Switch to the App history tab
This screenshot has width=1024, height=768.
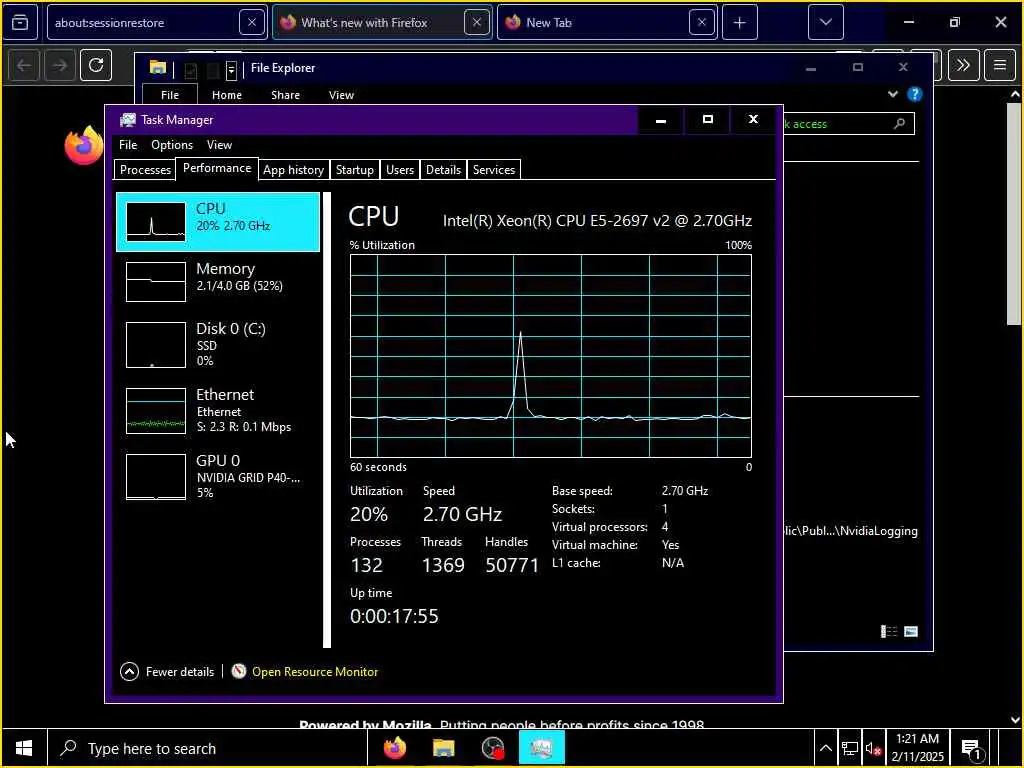[x=293, y=170]
